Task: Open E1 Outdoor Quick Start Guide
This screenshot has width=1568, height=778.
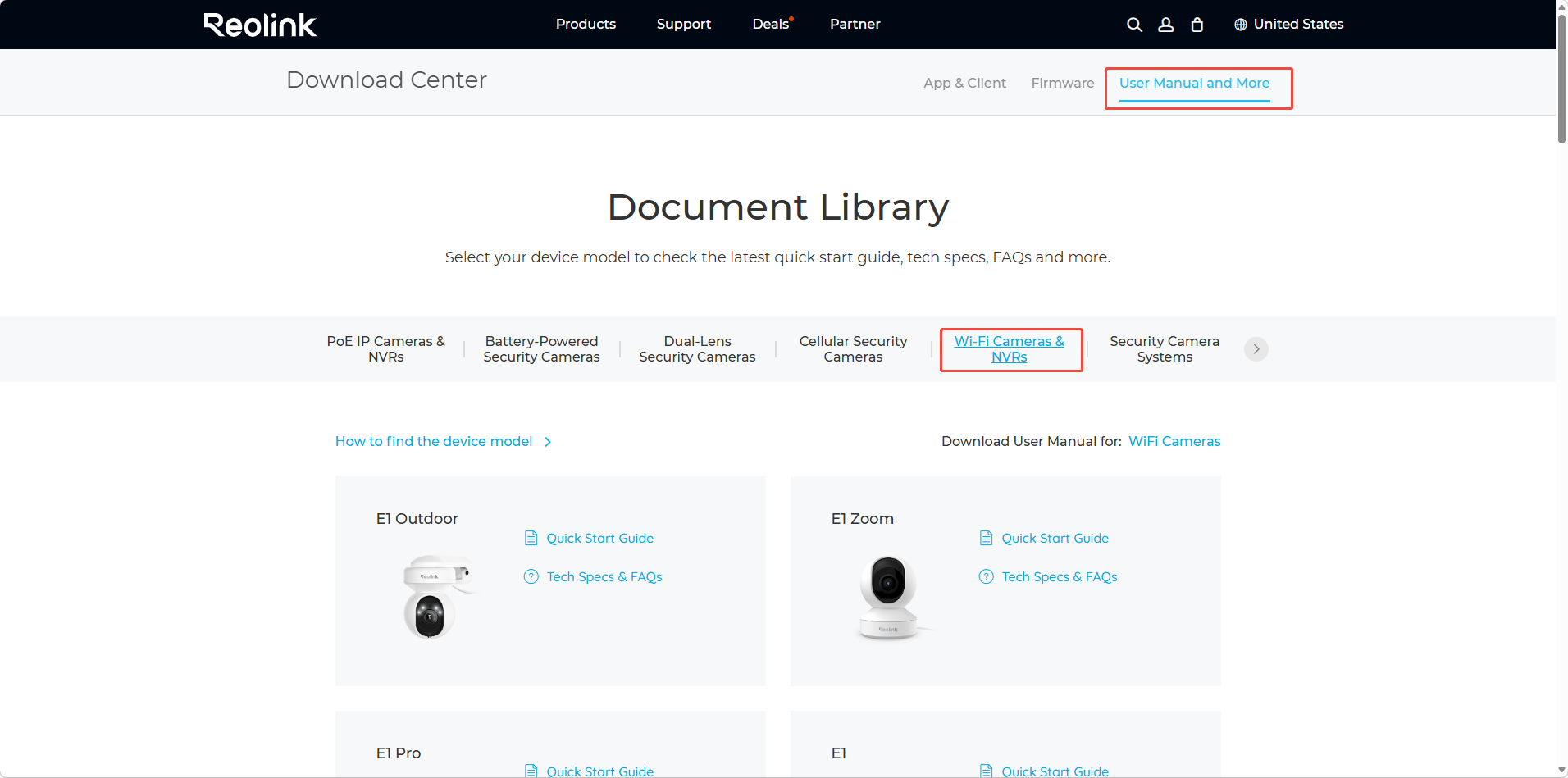Action: click(x=600, y=538)
